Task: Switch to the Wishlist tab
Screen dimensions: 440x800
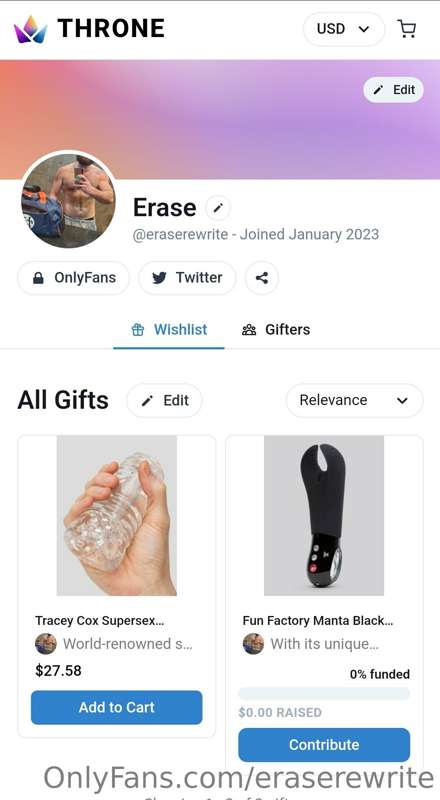Action: (x=169, y=330)
